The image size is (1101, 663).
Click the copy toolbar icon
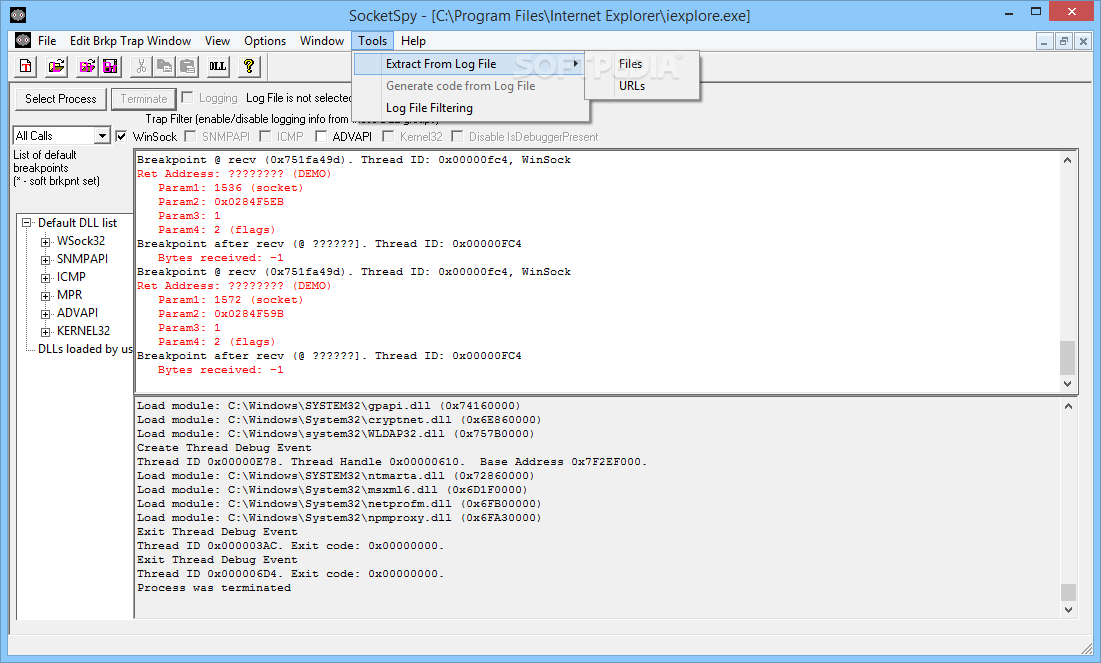[164, 67]
